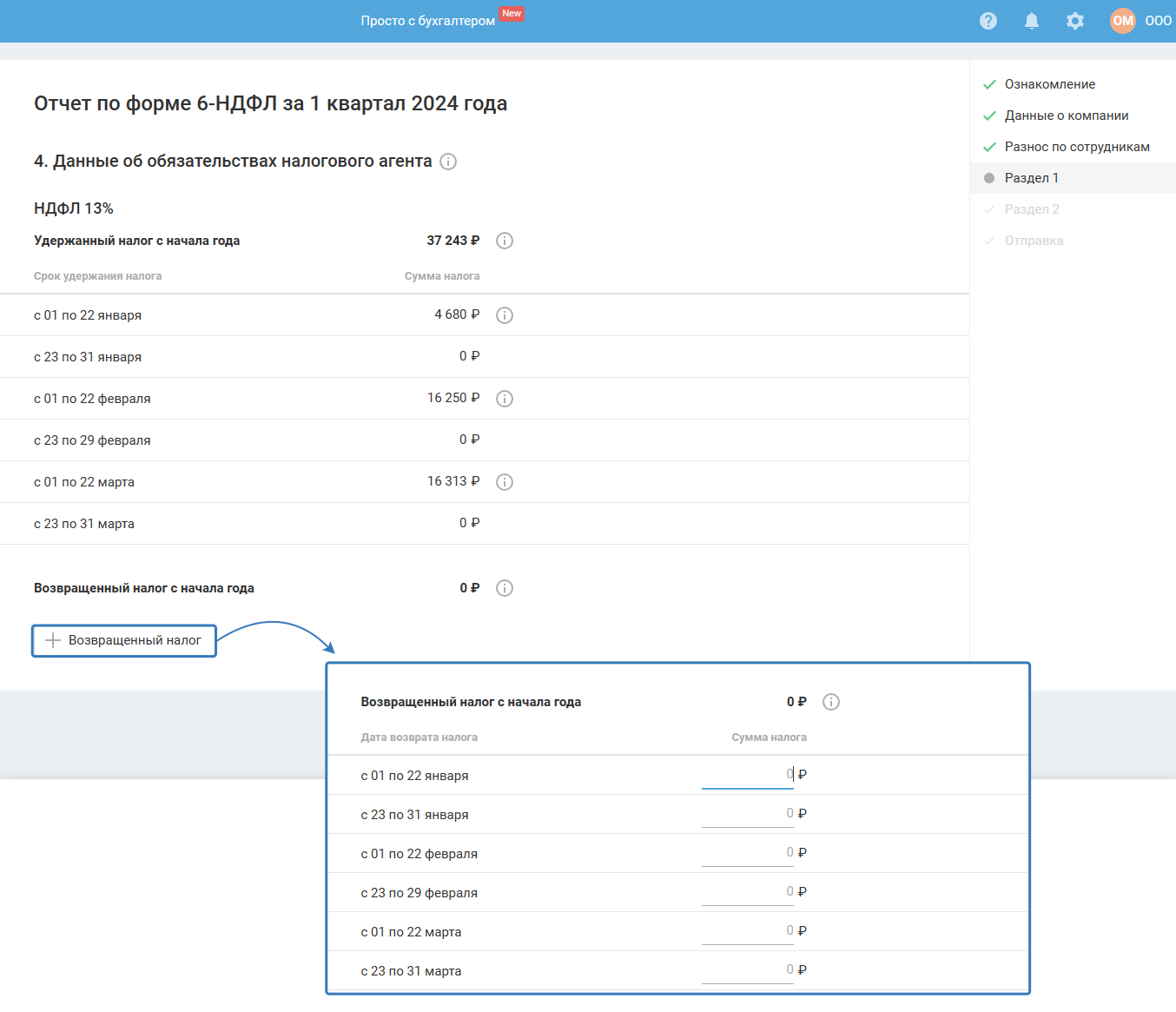Click the 'Возвращенный налог' add button
This screenshot has height=1012, width=1176.
point(124,640)
